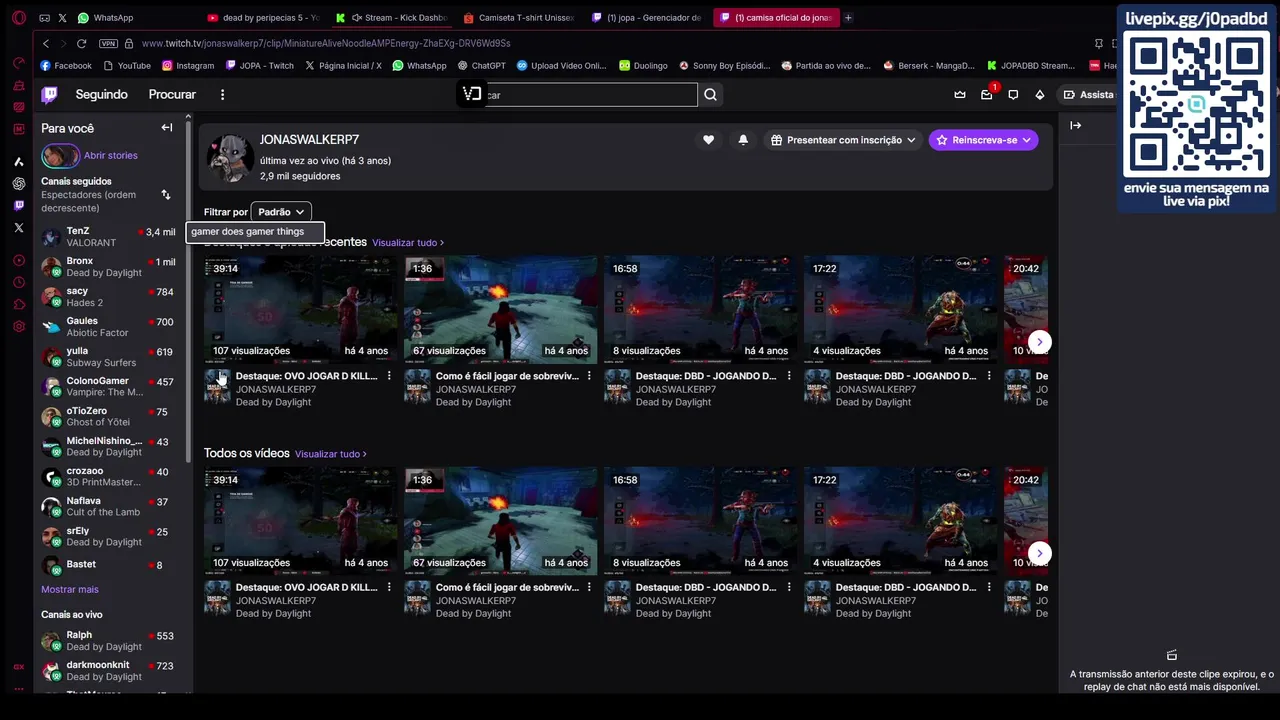Open options menu of OVO JOGAR D KILL video
Image resolution: width=1280 pixels, height=720 pixels.
pos(389,376)
